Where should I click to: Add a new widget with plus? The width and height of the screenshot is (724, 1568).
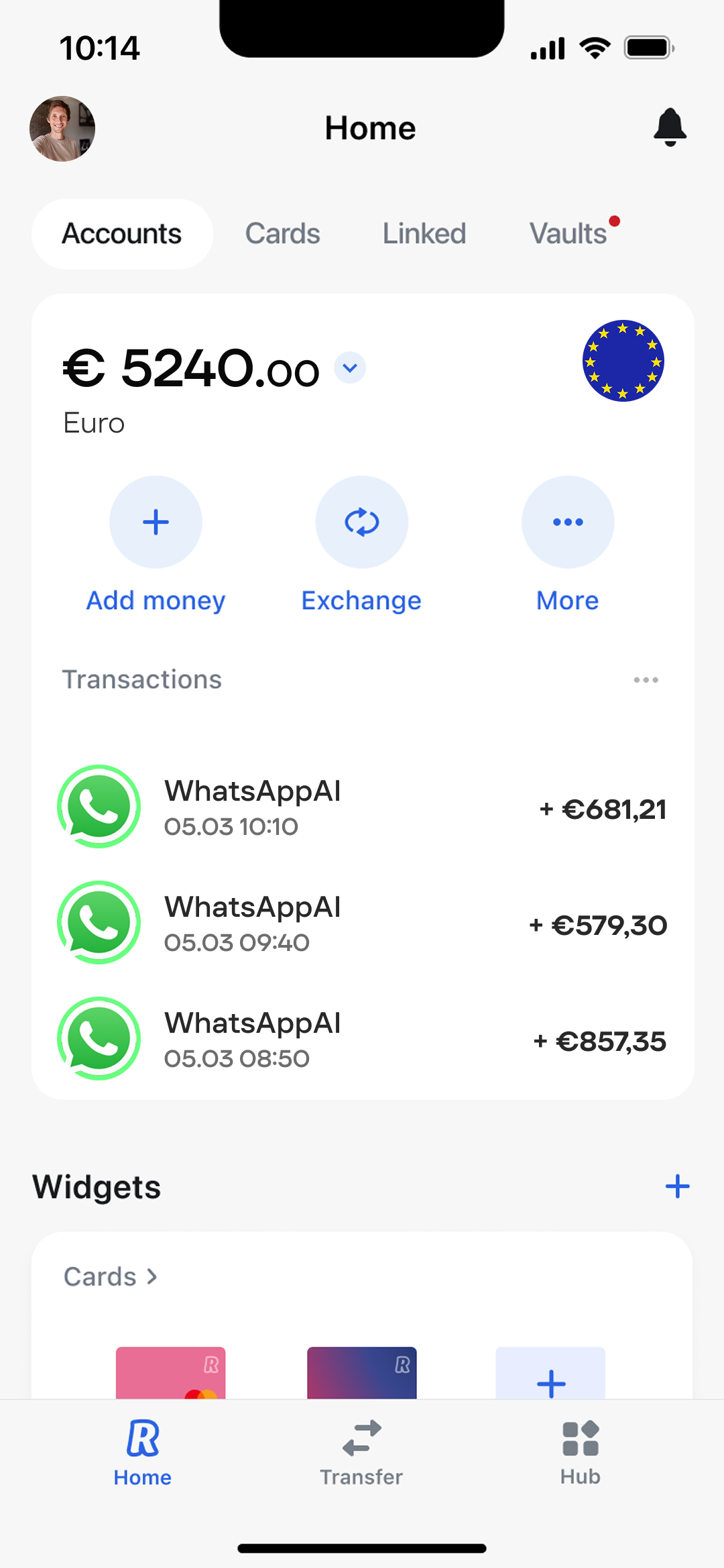click(677, 1186)
